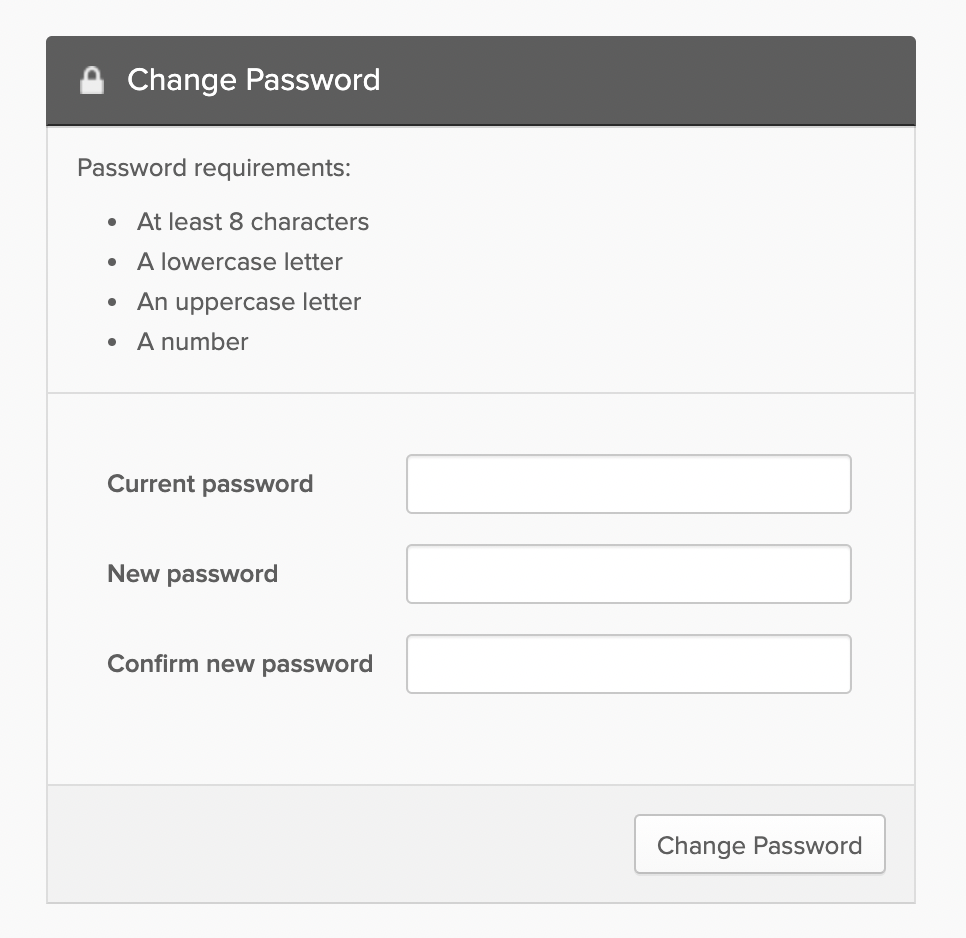Viewport: 966px width, 938px height.
Task: Focus the Current password field
Action: [628, 484]
